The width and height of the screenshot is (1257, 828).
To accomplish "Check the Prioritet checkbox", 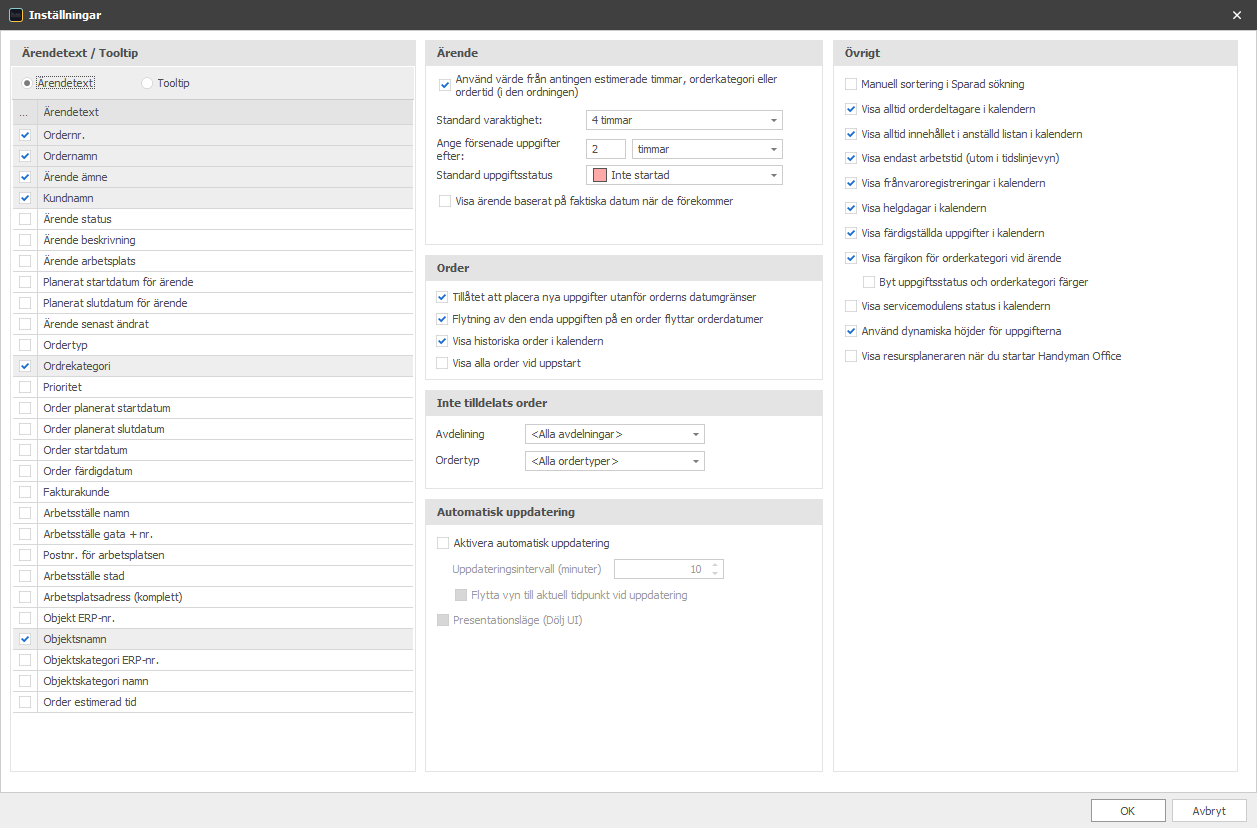I will 25,387.
